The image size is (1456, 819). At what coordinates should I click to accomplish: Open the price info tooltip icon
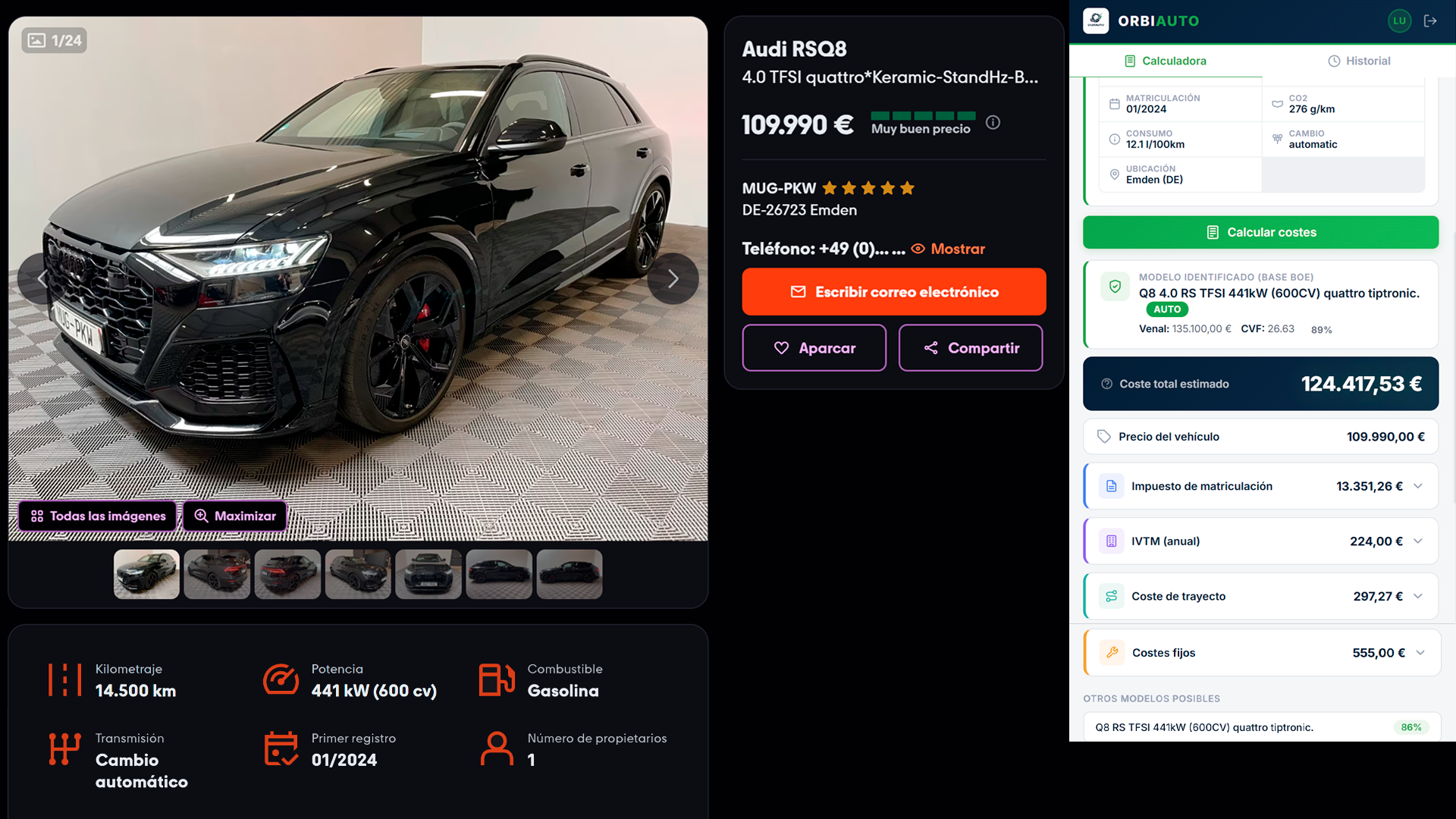[x=993, y=122]
